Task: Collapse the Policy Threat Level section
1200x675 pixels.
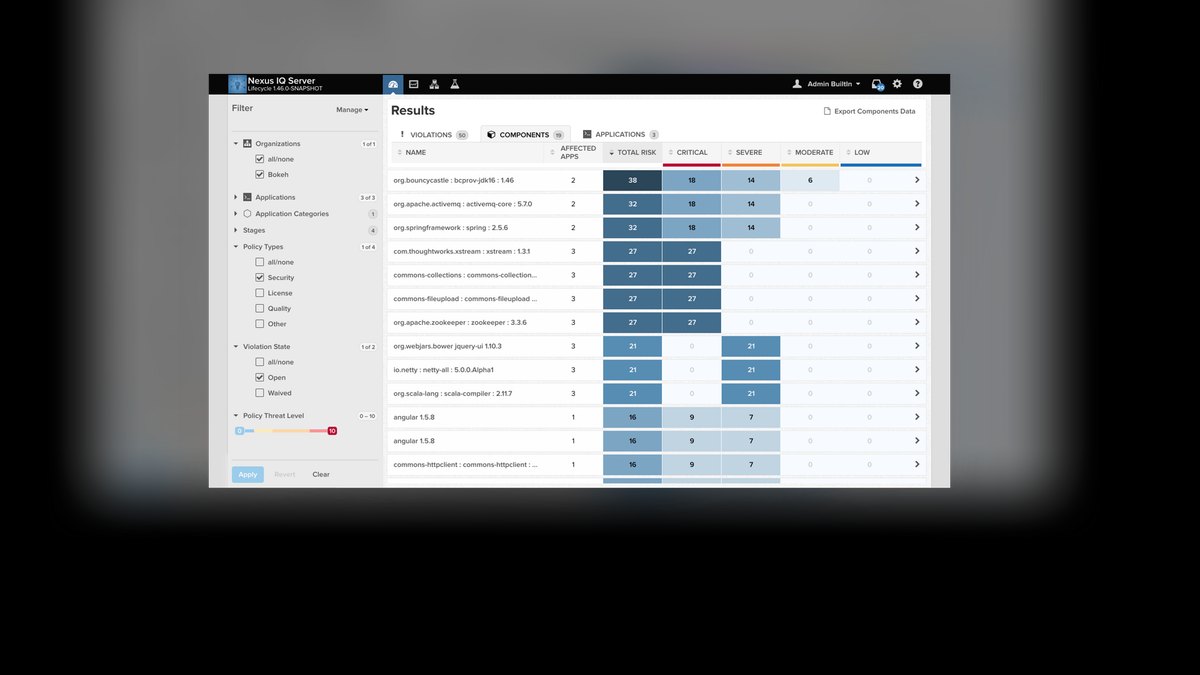Action: 236,416
